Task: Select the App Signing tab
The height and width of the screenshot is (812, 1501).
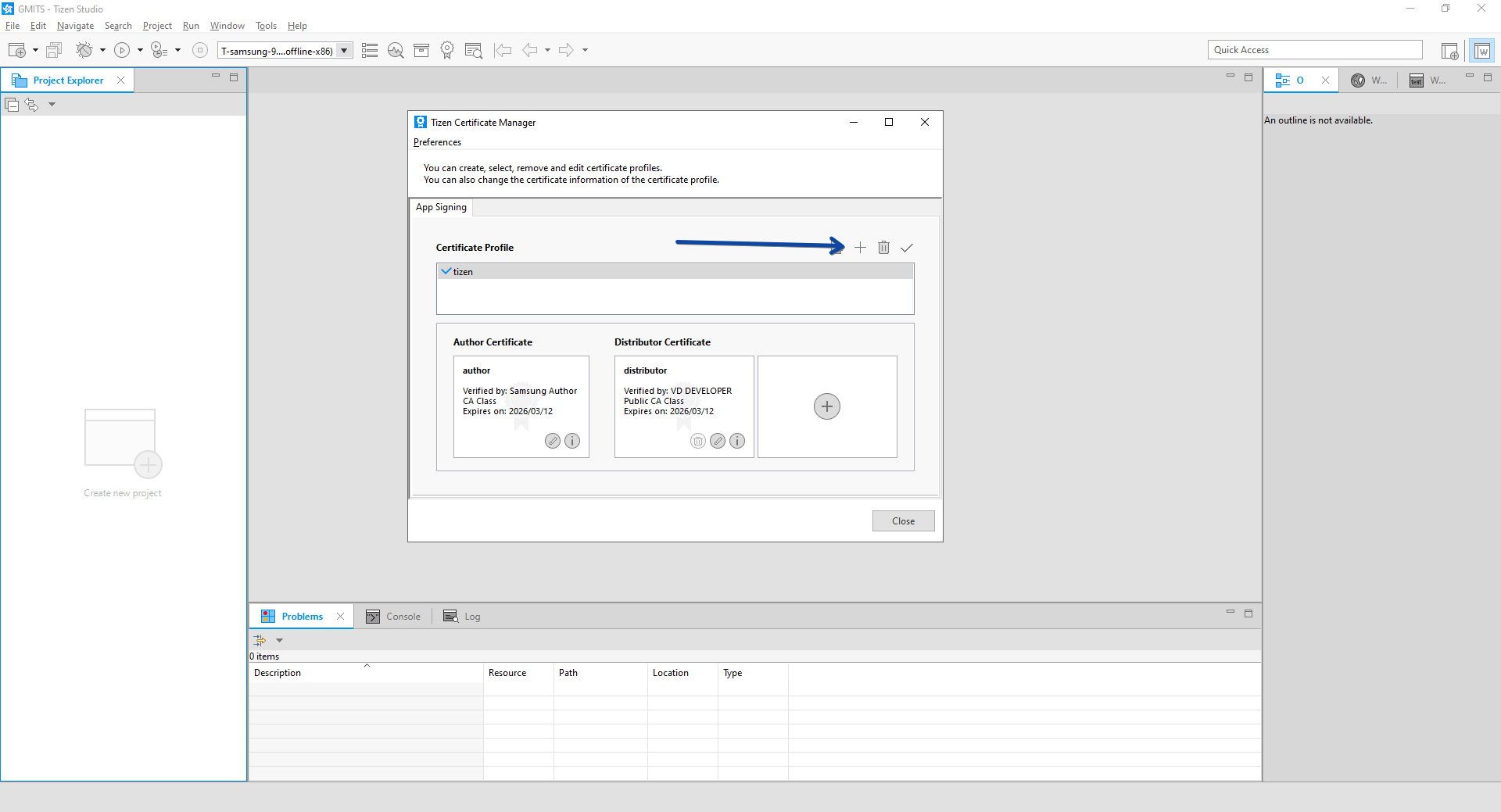Action: click(441, 207)
